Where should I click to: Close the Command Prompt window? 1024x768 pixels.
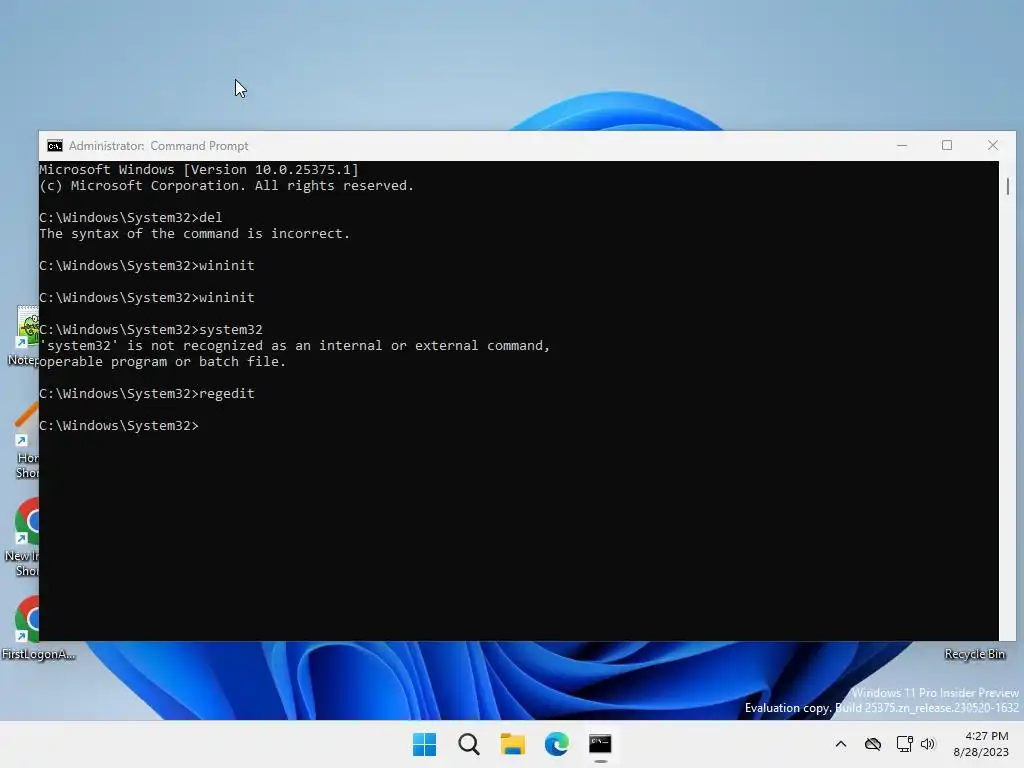coord(993,146)
